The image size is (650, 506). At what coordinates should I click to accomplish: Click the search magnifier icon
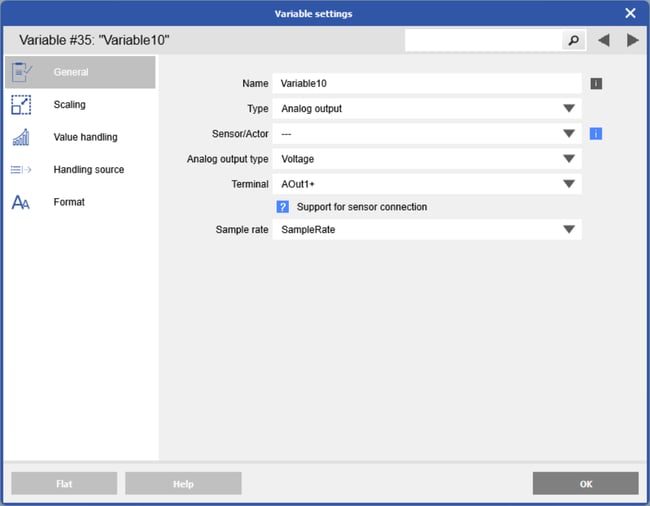coord(574,40)
